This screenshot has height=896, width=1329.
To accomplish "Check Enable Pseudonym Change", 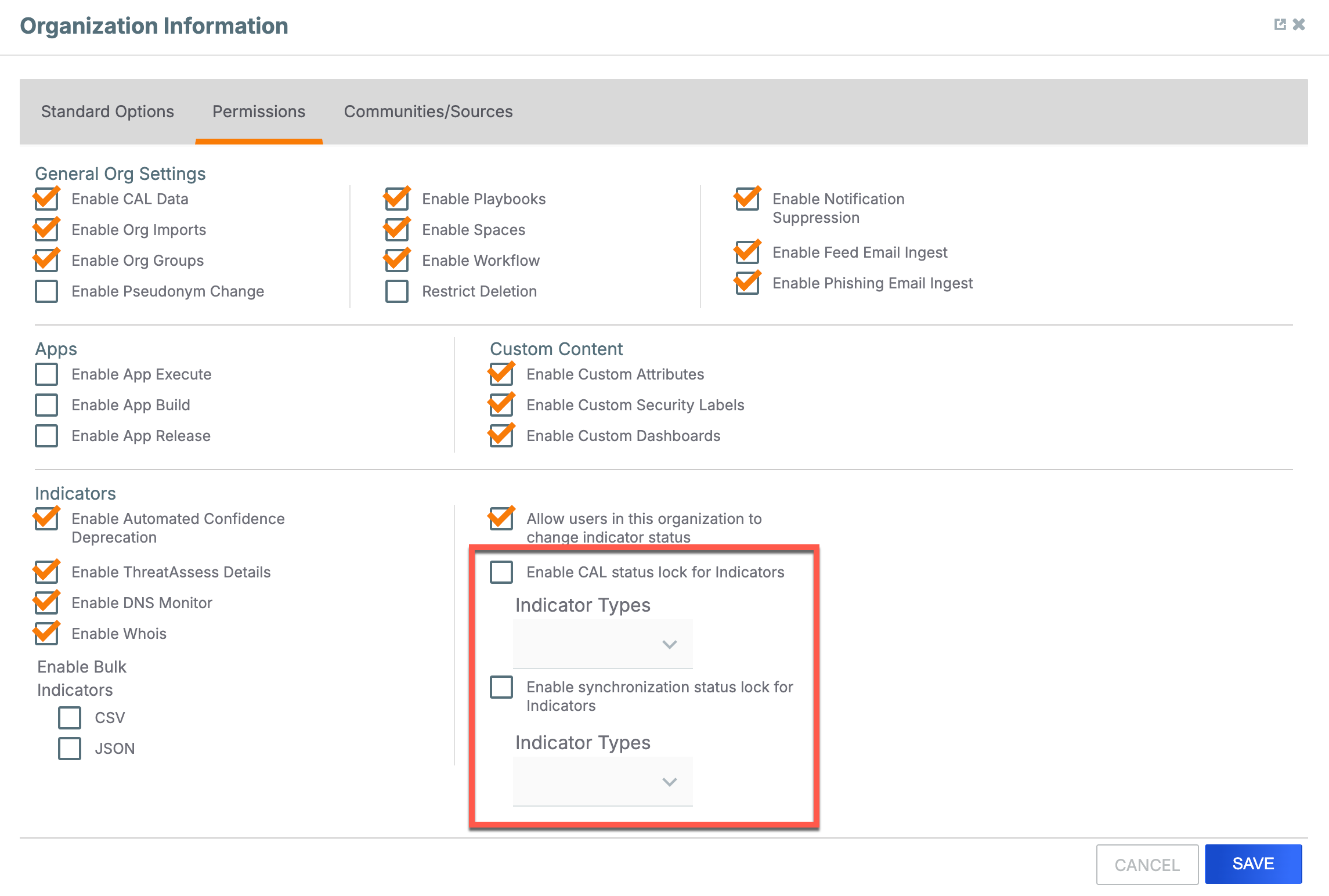I will [46, 291].
